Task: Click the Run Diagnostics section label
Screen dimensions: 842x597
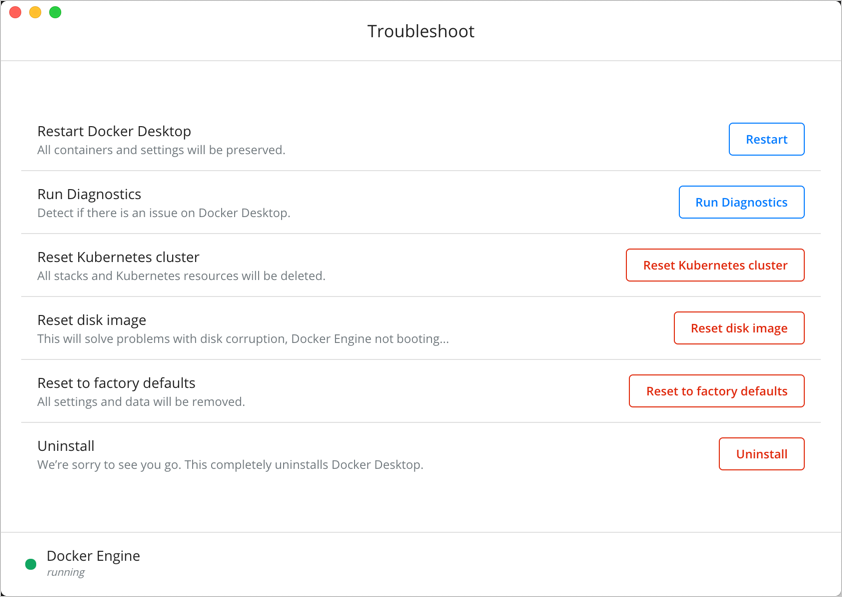Action: (x=88, y=194)
